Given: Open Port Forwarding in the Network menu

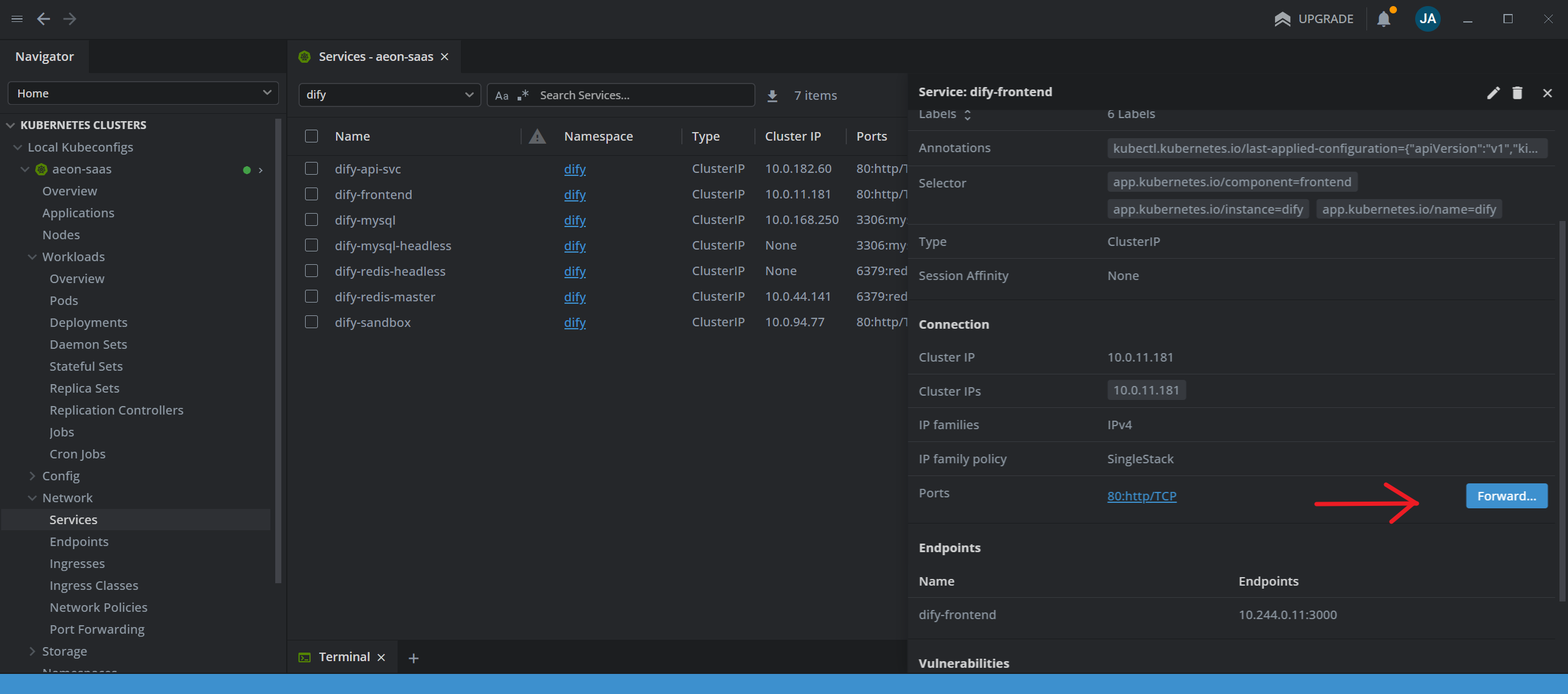Looking at the screenshot, I should tap(97, 629).
